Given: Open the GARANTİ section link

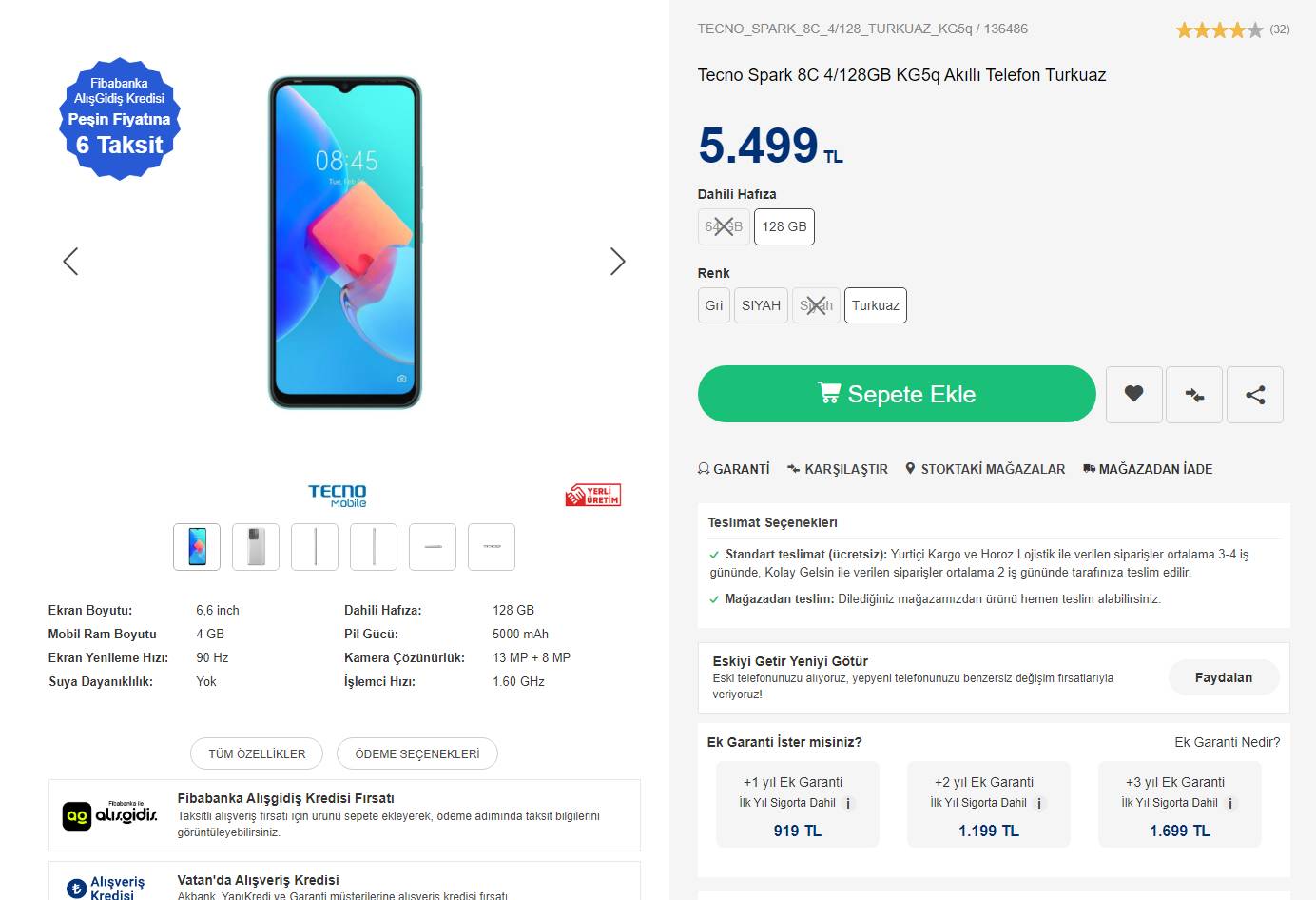Looking at the screenshot, I should point(734,469).
